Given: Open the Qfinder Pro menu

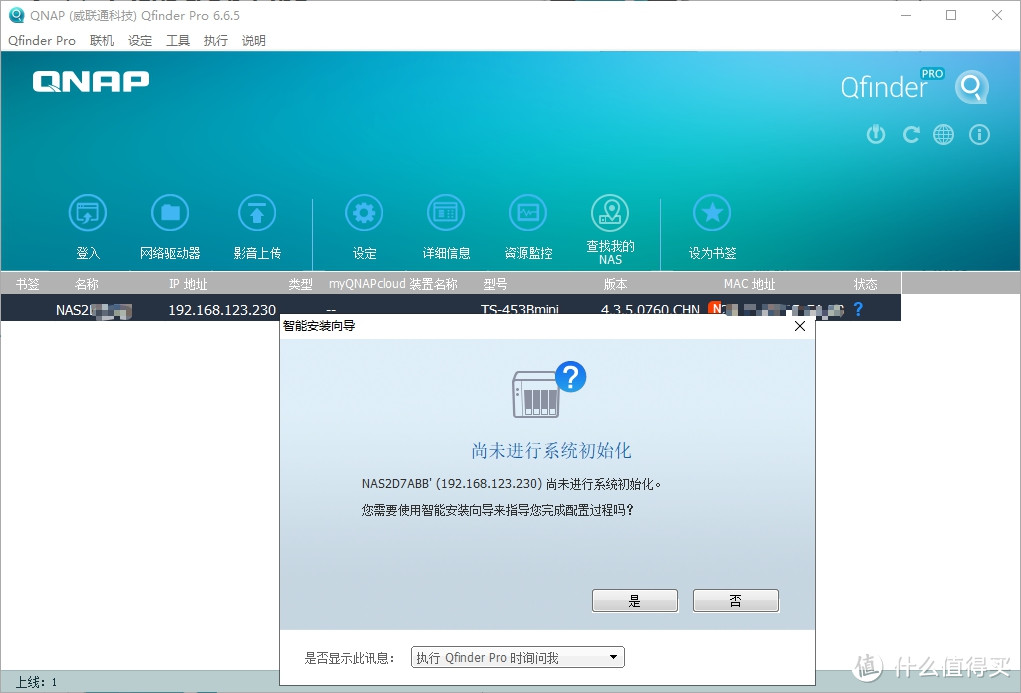Looking at the screenshot, I should pyautogui.click(x=42, y=40).
